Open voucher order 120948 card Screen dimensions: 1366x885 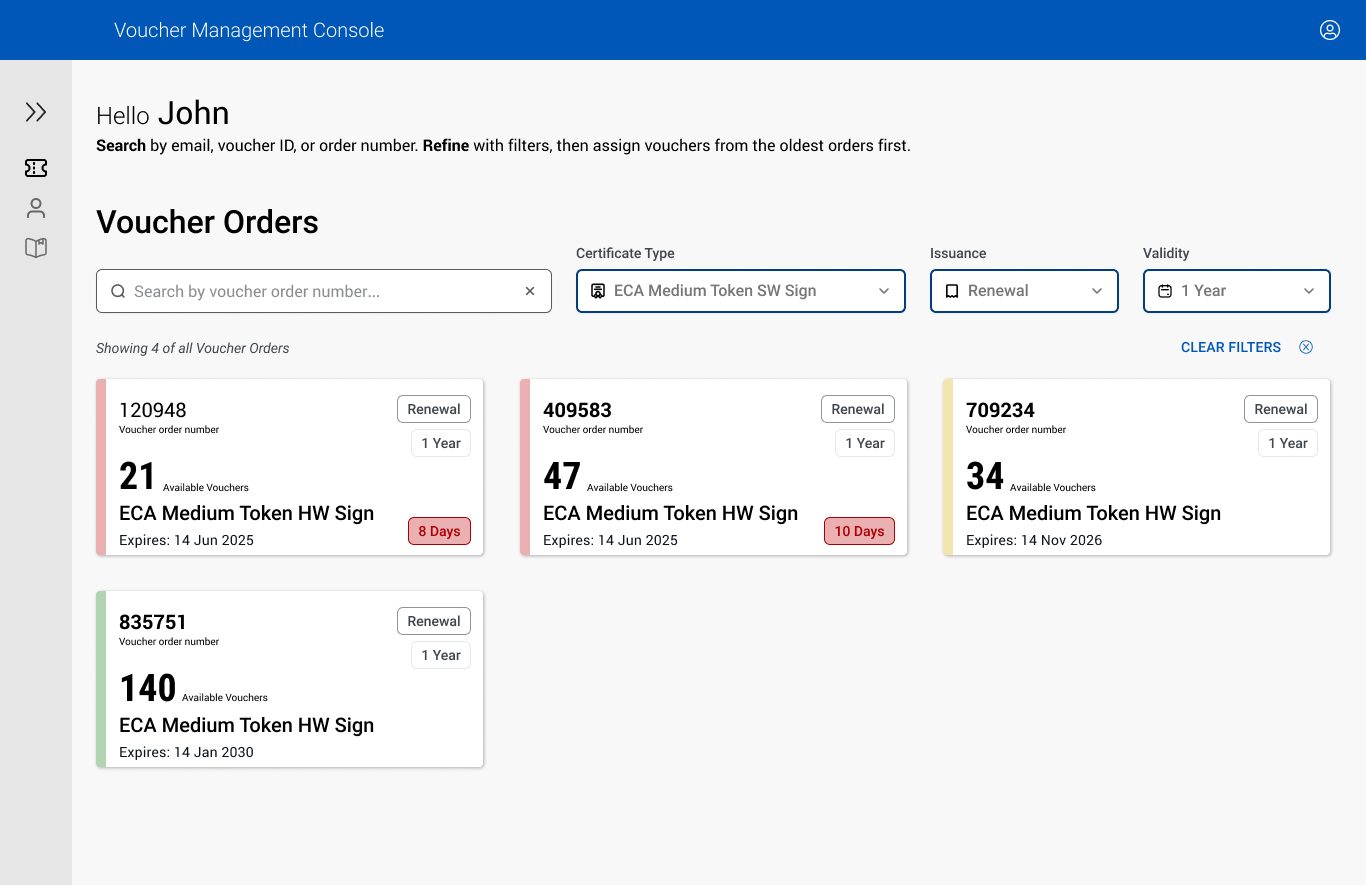pyautogui.click(x=290, y=467)
